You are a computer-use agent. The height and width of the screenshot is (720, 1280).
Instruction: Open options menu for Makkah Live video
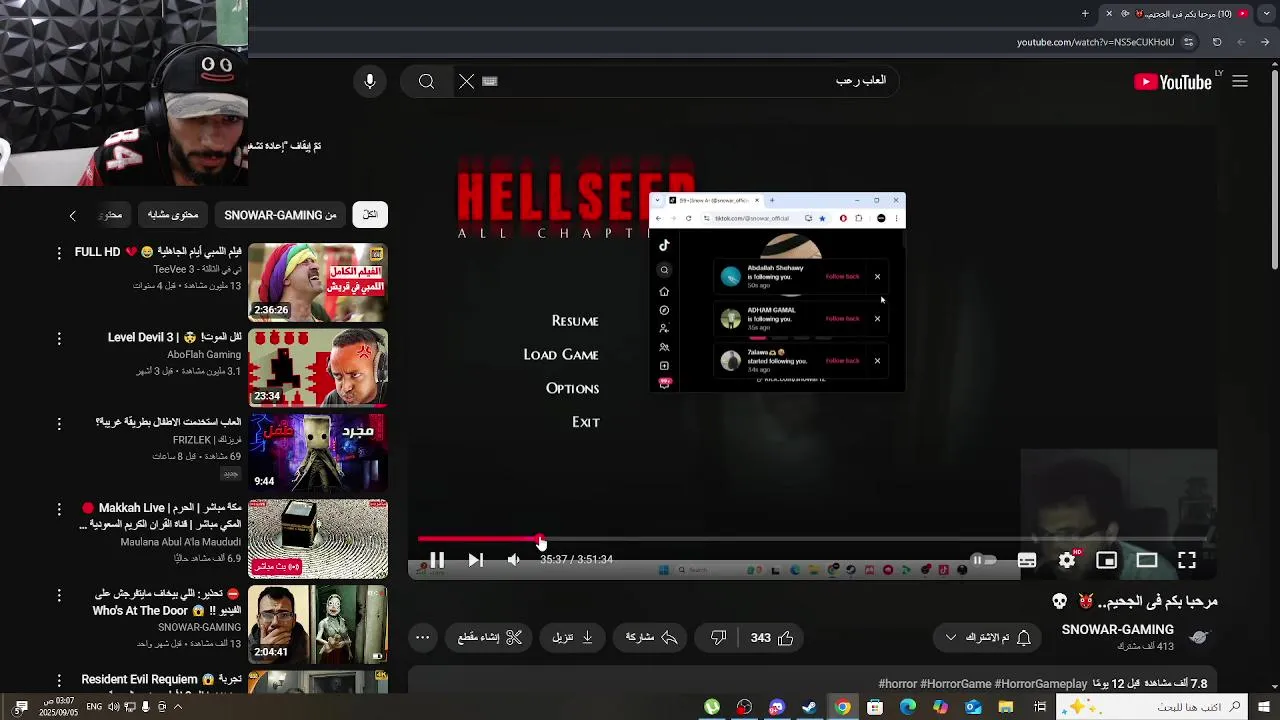(59, 510)
